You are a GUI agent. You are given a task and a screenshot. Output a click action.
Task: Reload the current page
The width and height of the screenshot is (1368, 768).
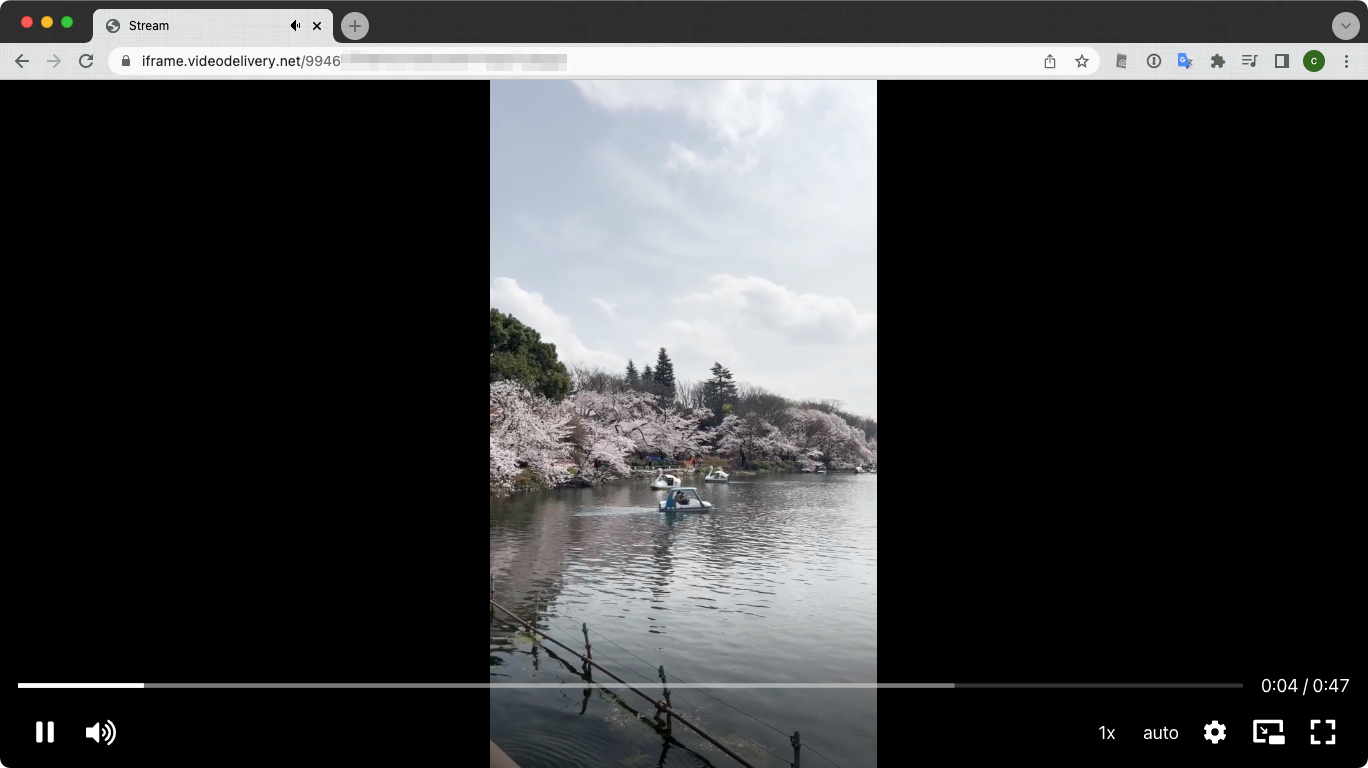click(x=86, y=61)
